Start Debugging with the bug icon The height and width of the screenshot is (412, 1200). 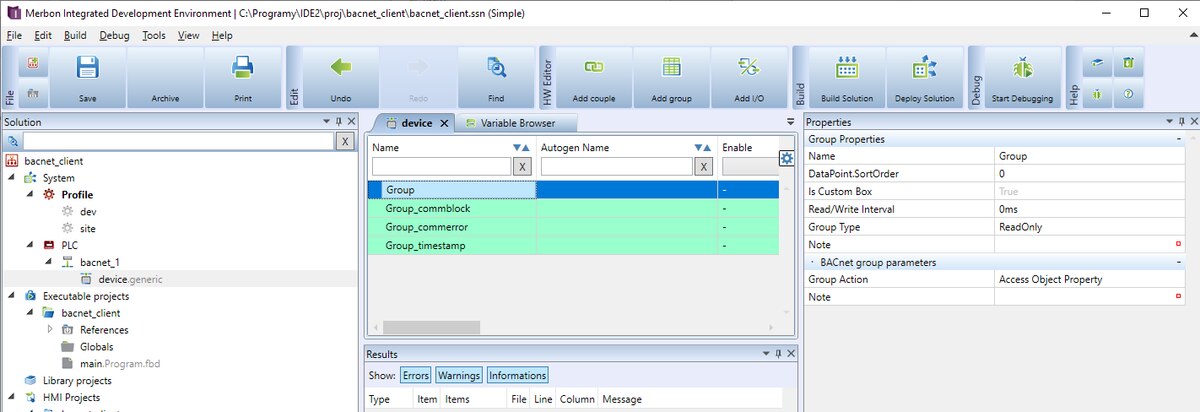click(1021, 69)
